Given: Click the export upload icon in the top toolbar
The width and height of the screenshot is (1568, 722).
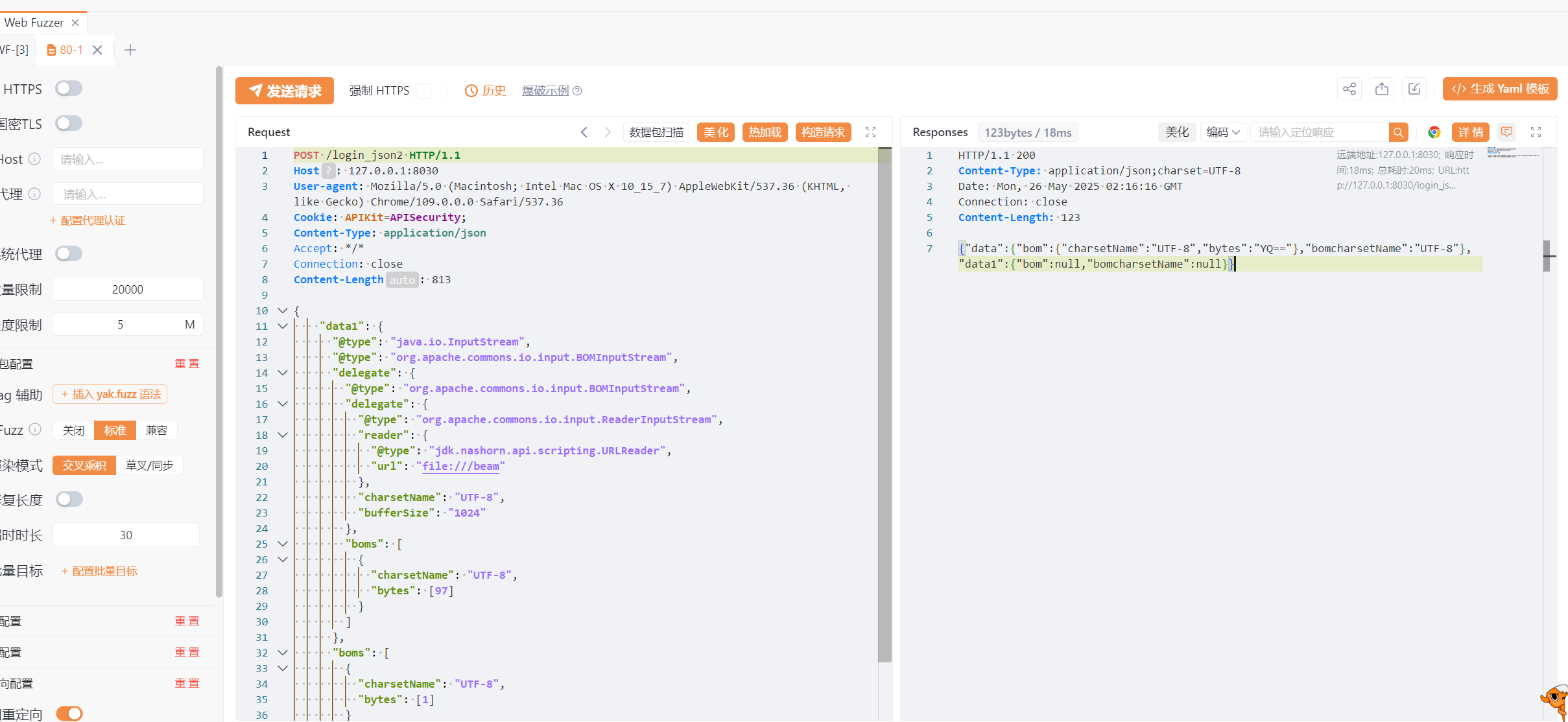Looking at the screenshot, I should 1382,89.
